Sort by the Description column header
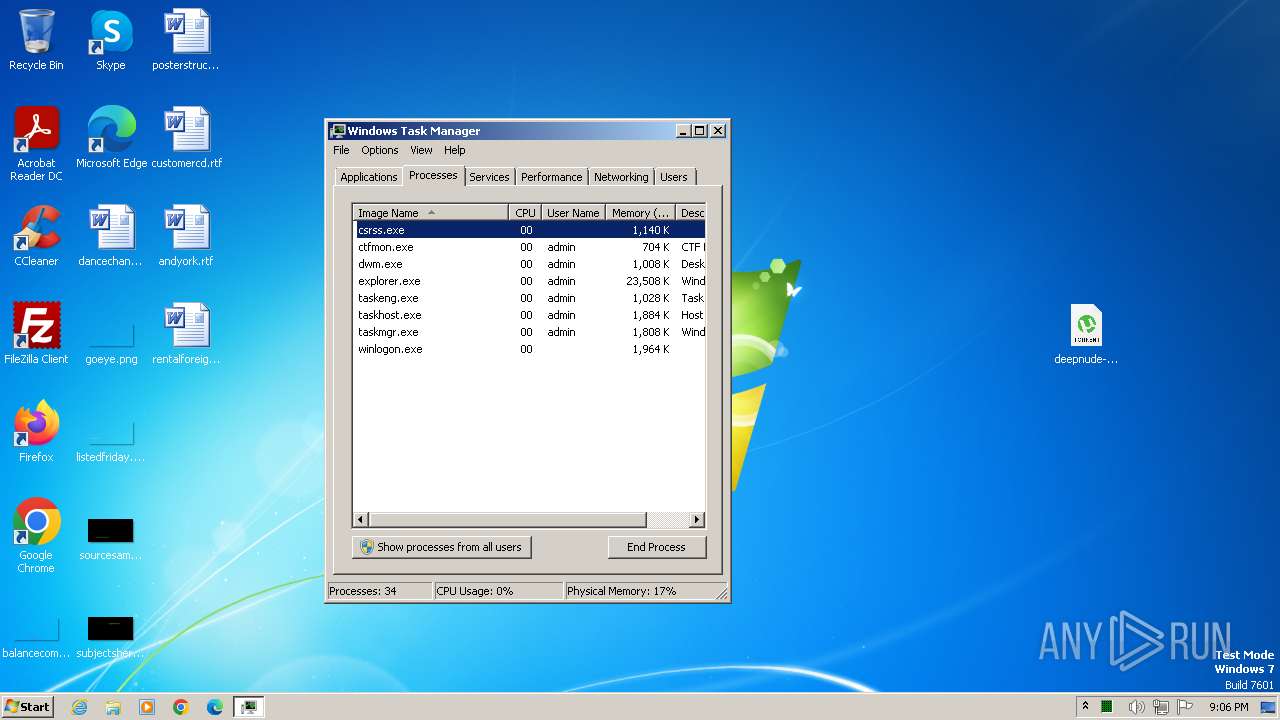 [x=691, y=213]
